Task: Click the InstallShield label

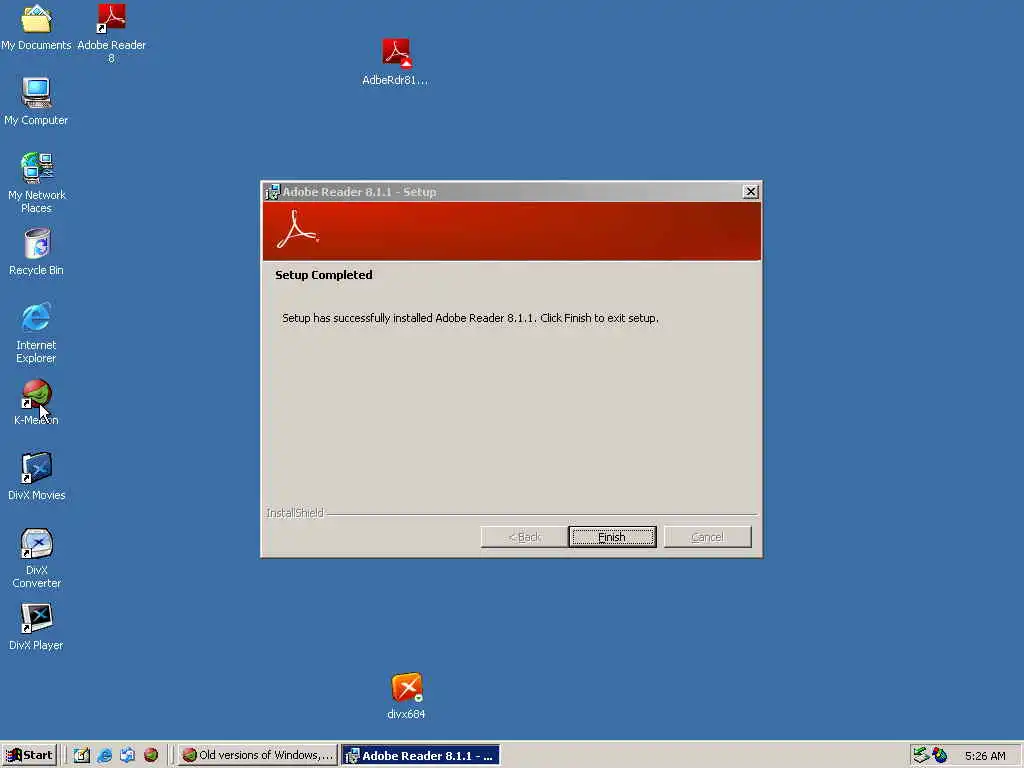Action: coord(295,513)
